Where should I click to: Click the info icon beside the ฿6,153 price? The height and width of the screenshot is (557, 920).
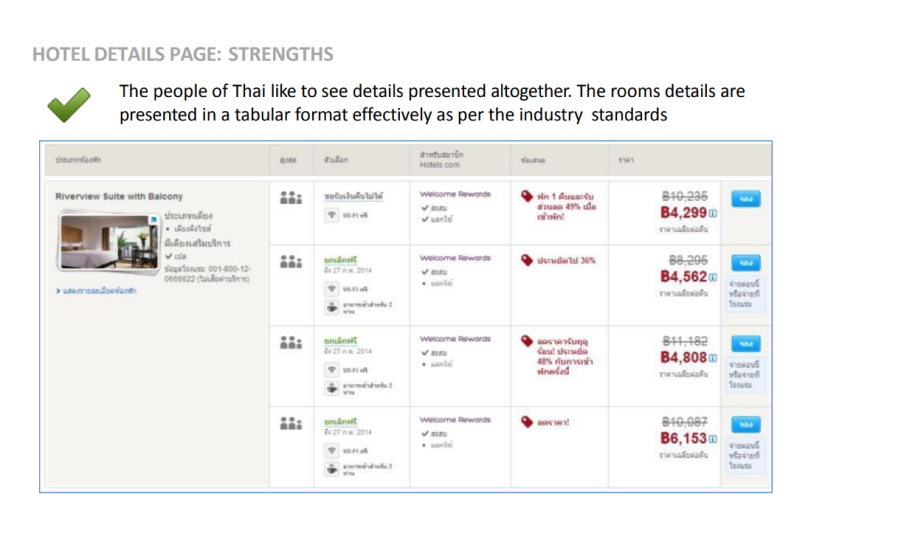tap(712, 439)
